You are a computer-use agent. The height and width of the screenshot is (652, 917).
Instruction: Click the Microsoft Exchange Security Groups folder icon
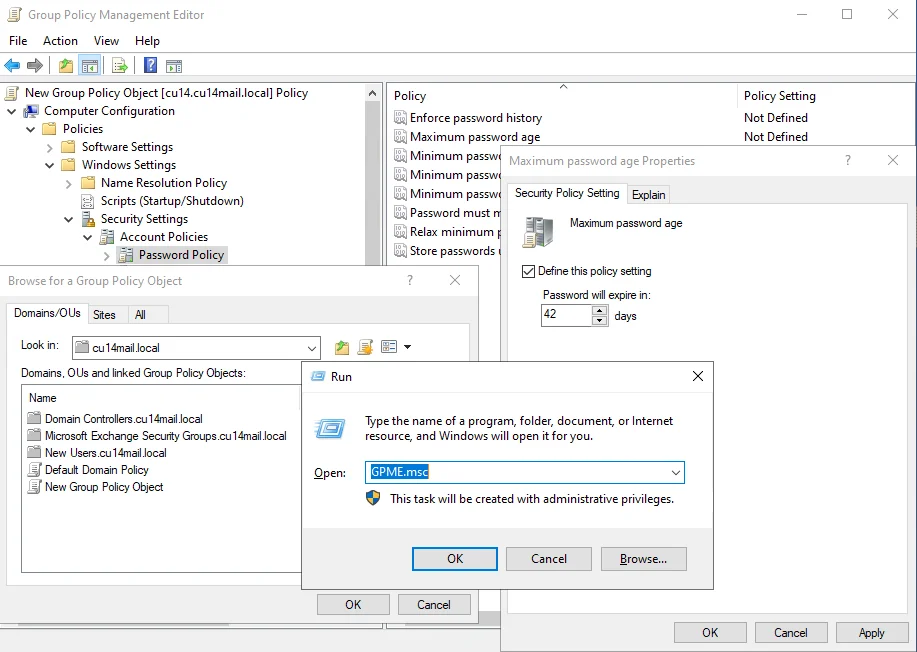click(35, 436)
